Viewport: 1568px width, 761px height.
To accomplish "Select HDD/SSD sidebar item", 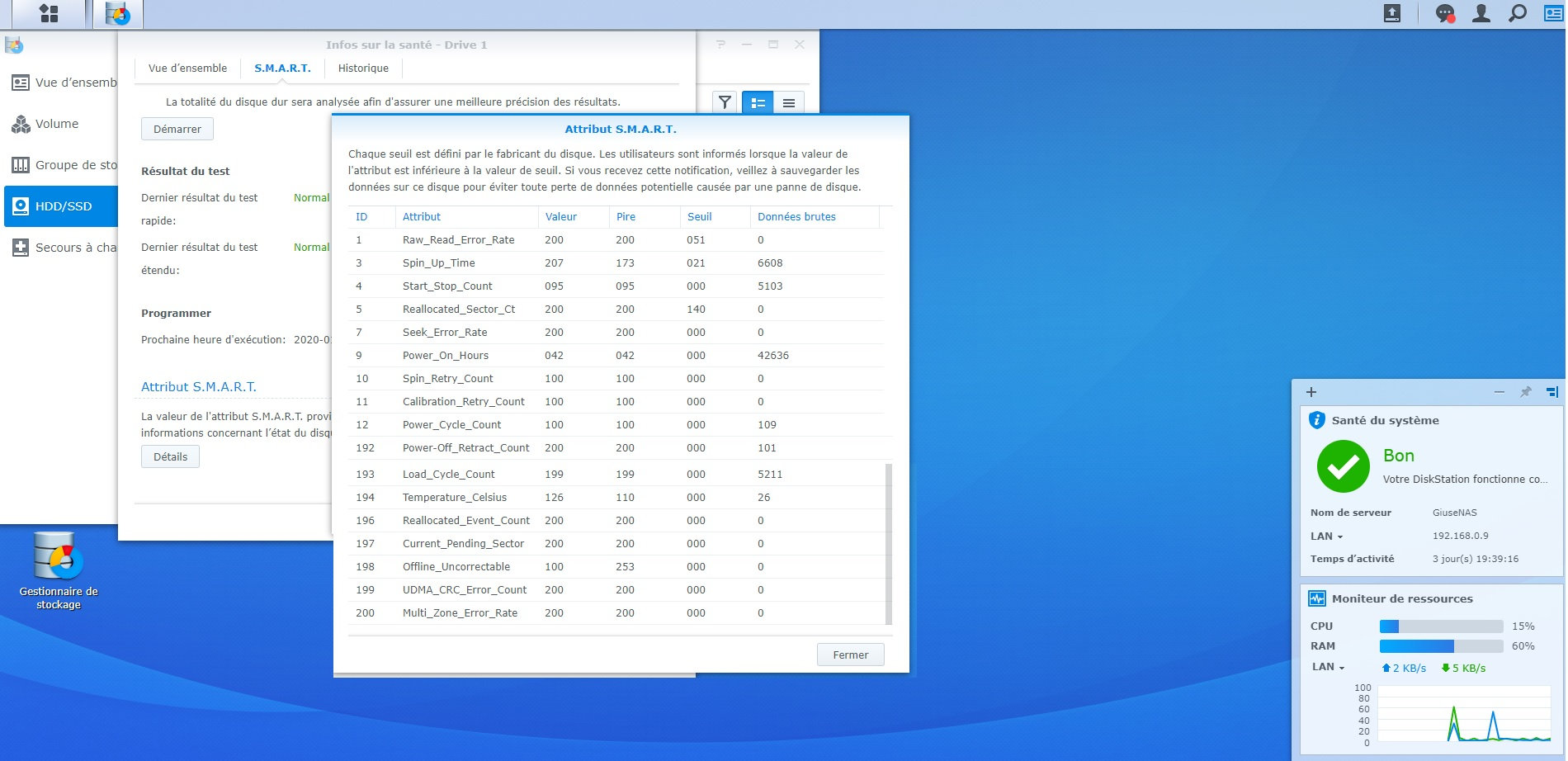I will (62, 206).
